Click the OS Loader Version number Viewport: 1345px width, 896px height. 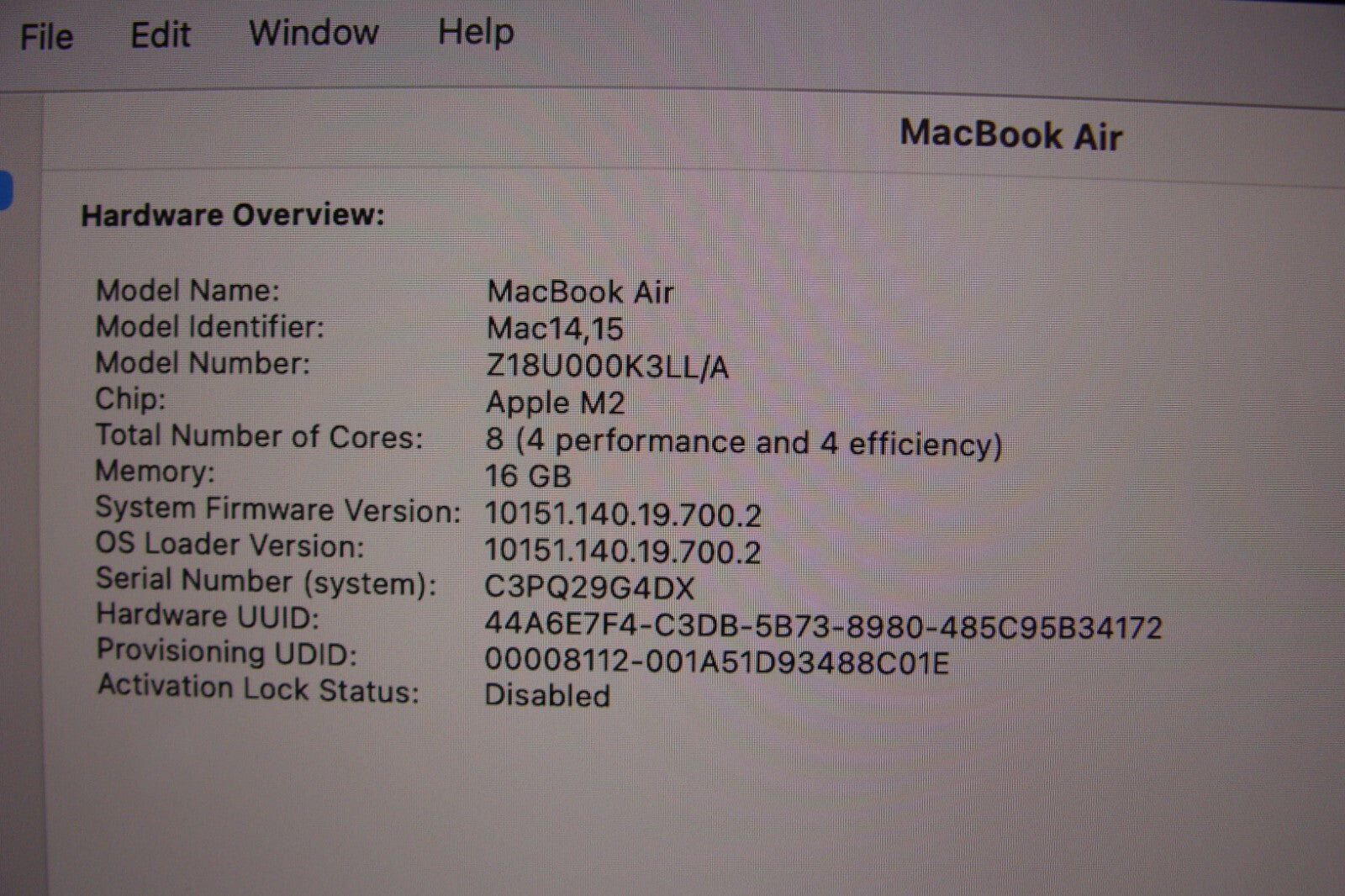point(623,551)
